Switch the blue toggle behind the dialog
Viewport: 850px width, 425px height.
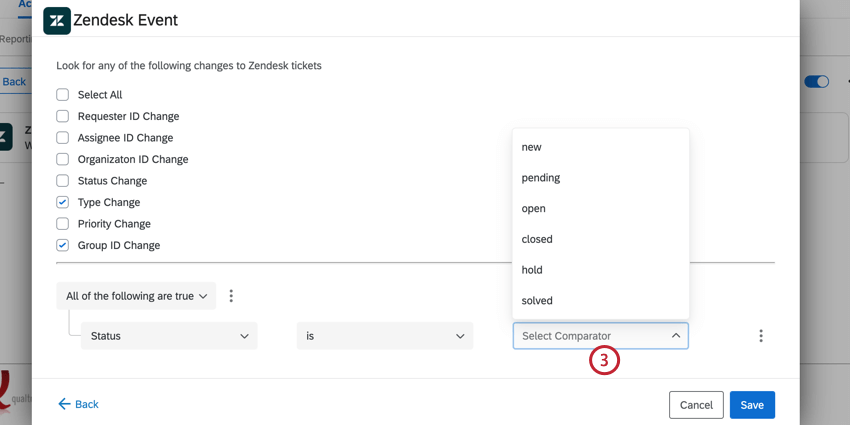(x=817, y=82)
